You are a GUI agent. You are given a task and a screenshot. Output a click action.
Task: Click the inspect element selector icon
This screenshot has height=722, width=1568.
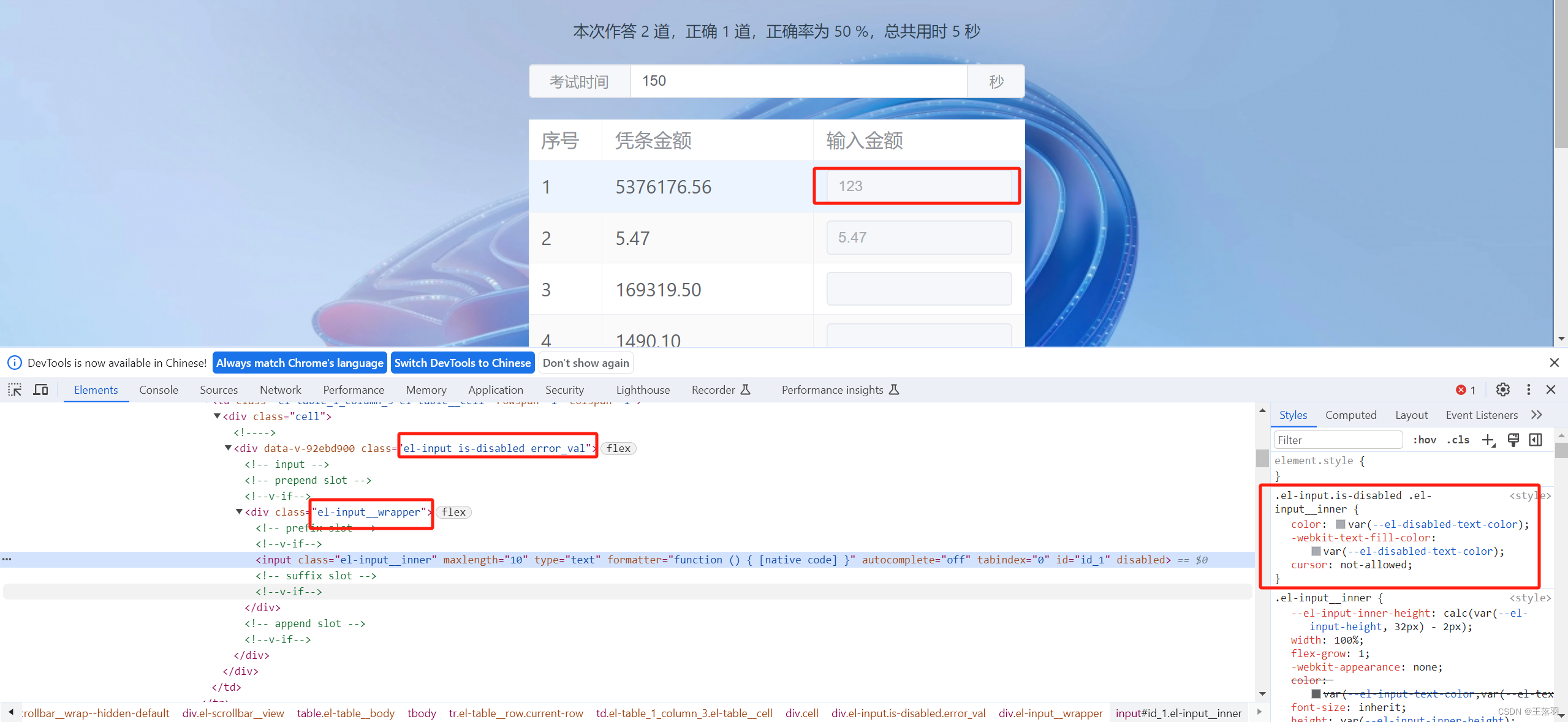click(x=15, y=389)
